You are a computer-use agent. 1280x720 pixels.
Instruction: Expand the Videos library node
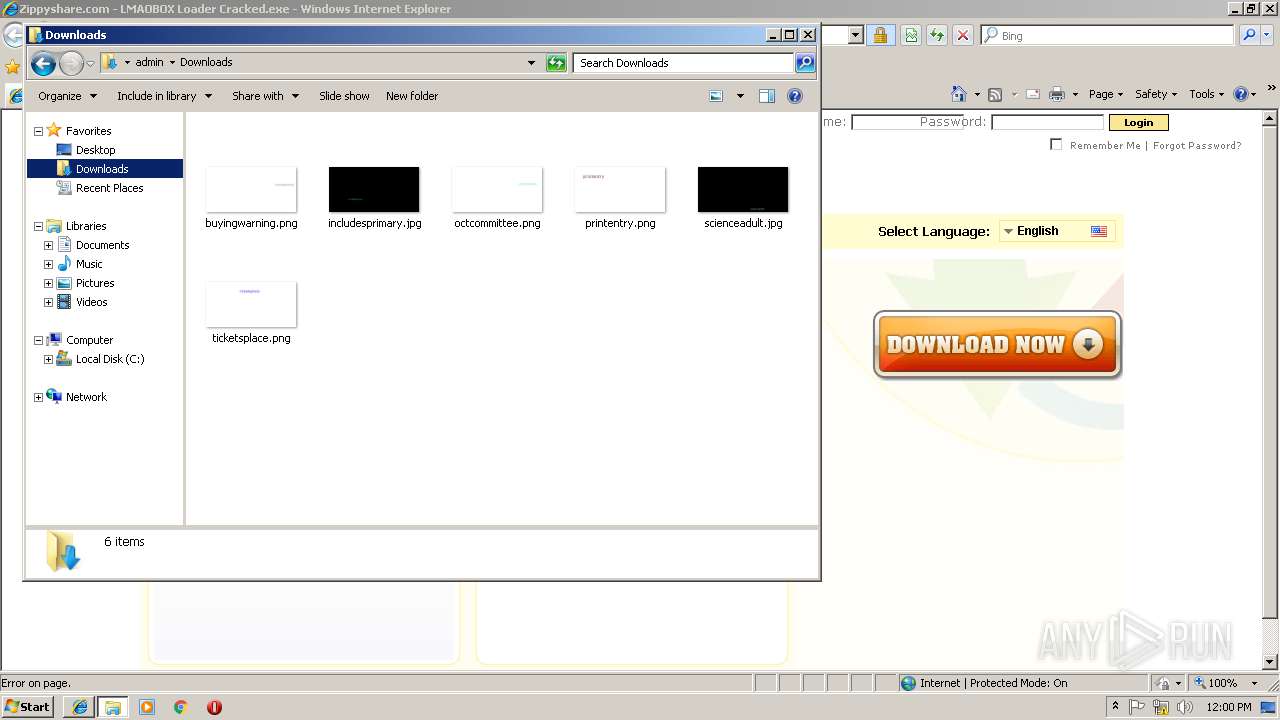(48, 302)
